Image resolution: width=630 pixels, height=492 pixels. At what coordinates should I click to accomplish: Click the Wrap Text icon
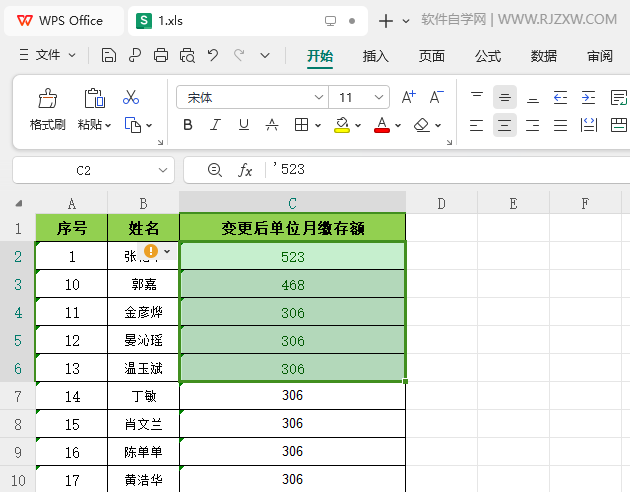pos(618,97)
